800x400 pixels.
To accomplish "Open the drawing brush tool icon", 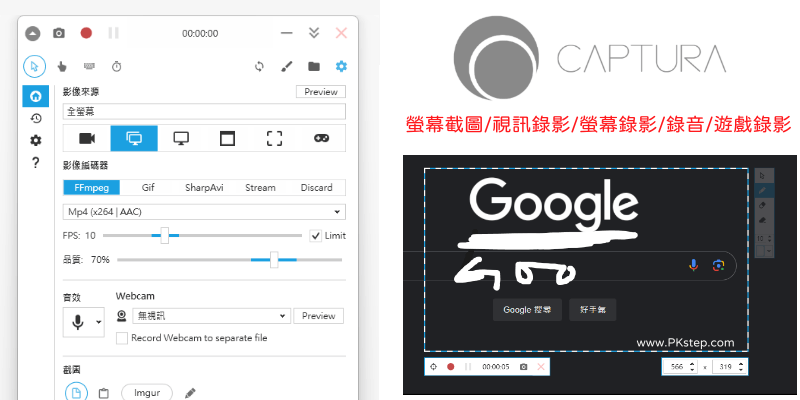I will point(287,66).
